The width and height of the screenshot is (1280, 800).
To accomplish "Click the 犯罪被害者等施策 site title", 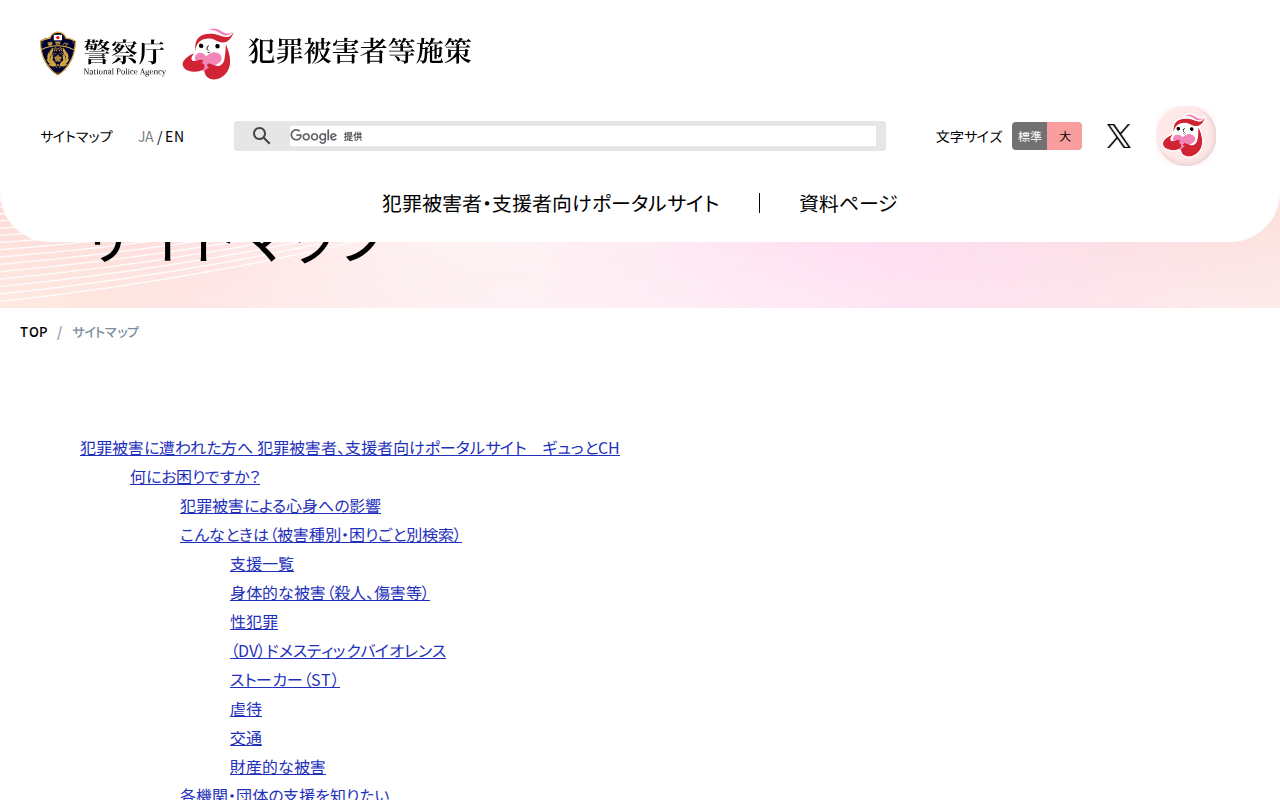I will point(360,52).
